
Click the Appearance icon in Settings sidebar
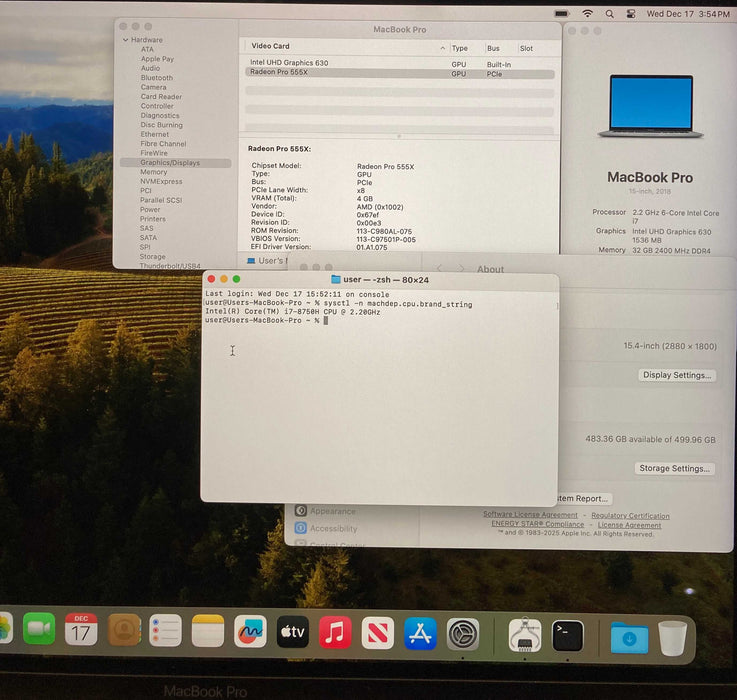[301, 511]
